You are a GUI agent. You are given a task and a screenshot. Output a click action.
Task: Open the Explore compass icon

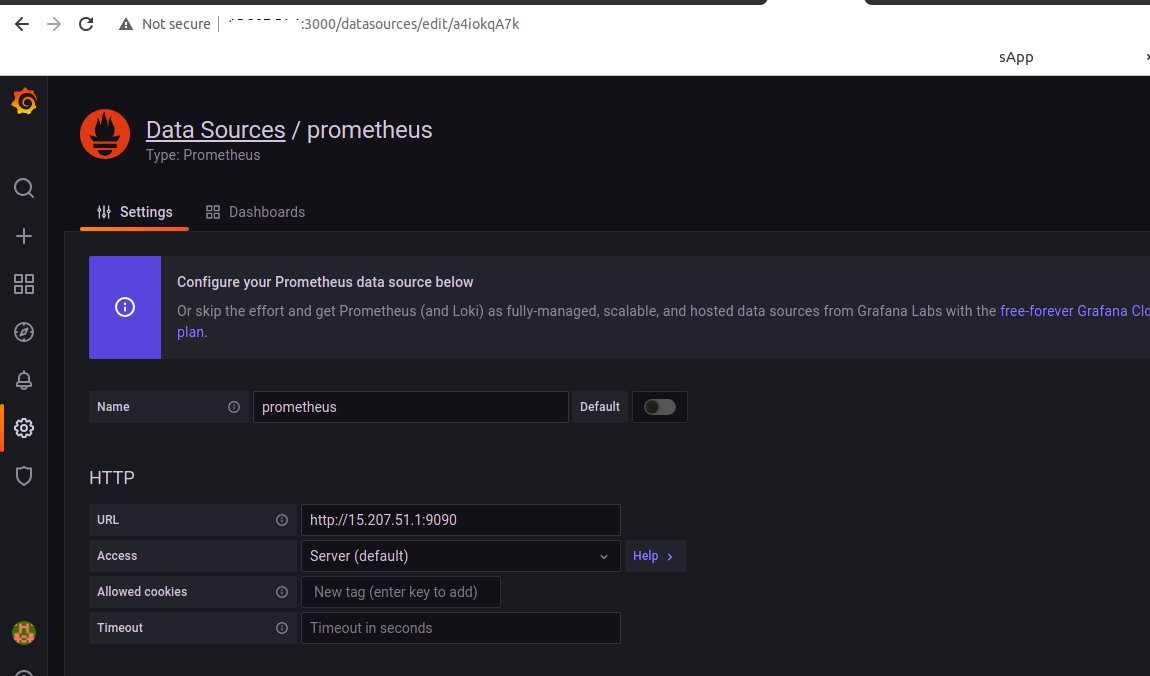point(23,332)
